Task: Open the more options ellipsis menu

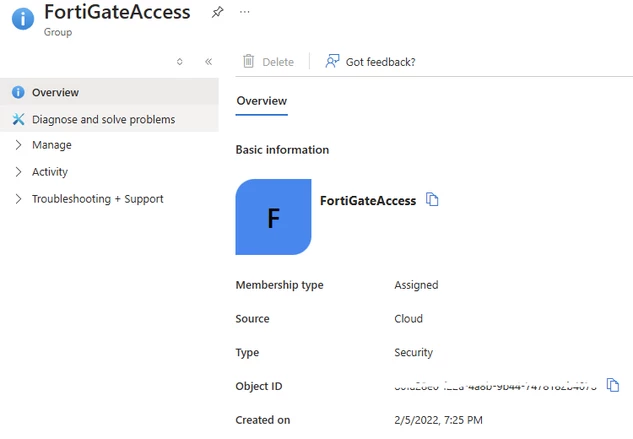Action: (x=244, y=12)
